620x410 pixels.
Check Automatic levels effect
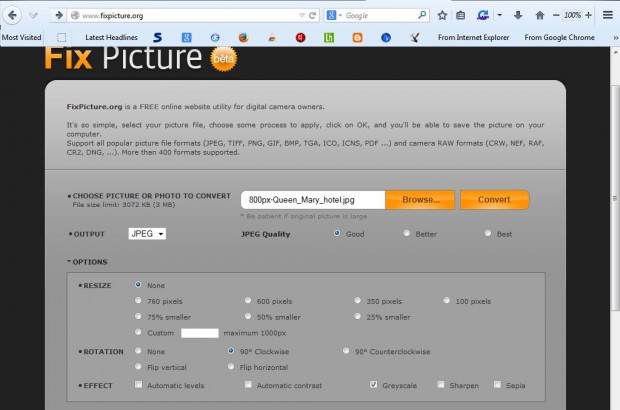(138, 384)
